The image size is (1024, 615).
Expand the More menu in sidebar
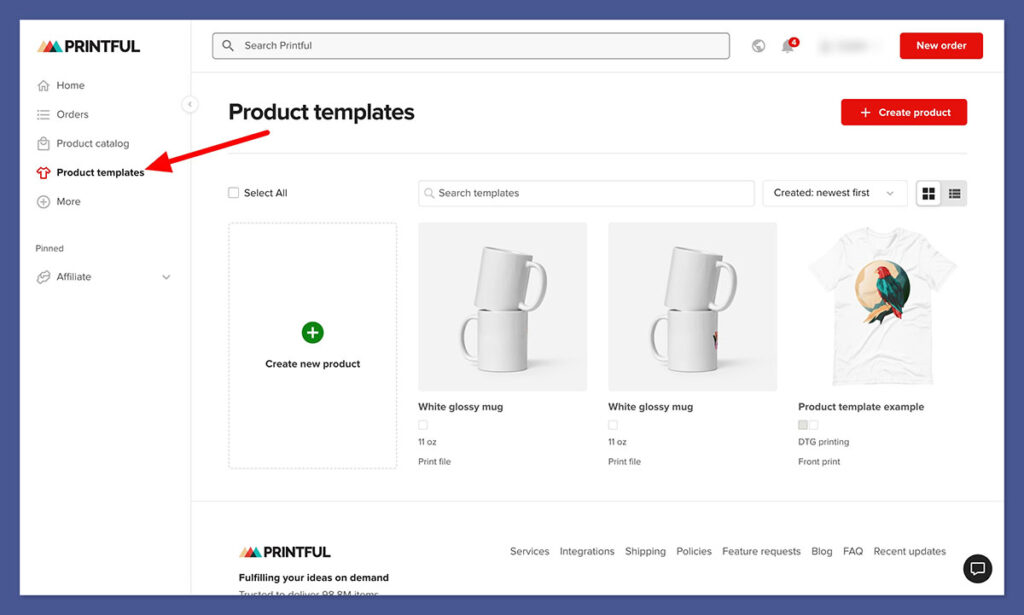pyautogui.click(x=68, y=201)
